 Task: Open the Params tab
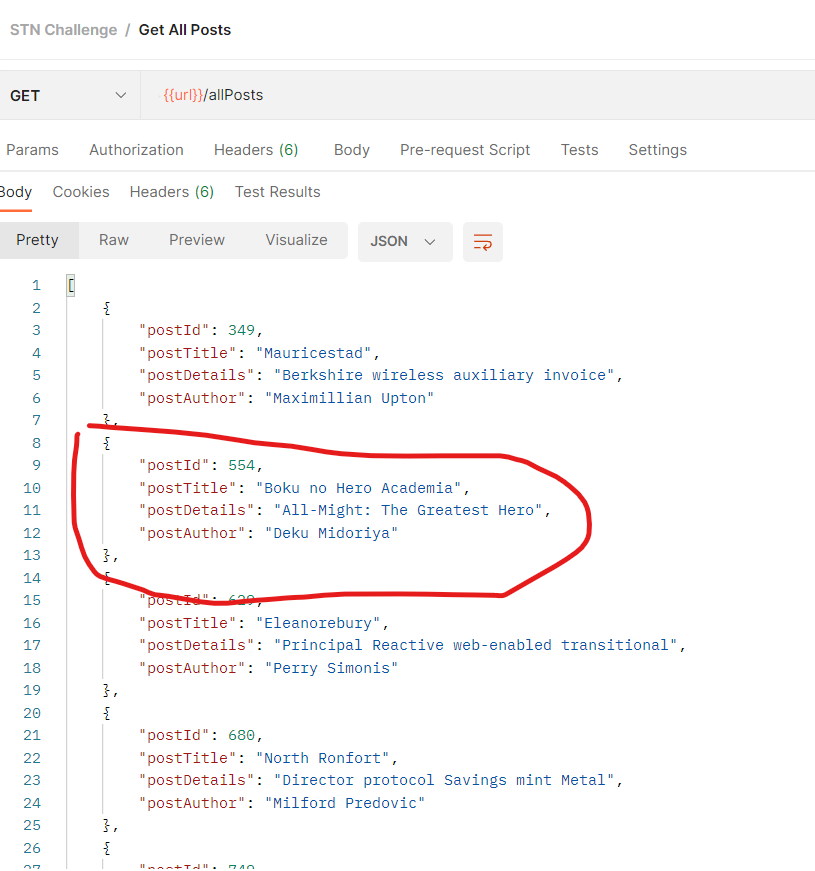pos(32,150)
